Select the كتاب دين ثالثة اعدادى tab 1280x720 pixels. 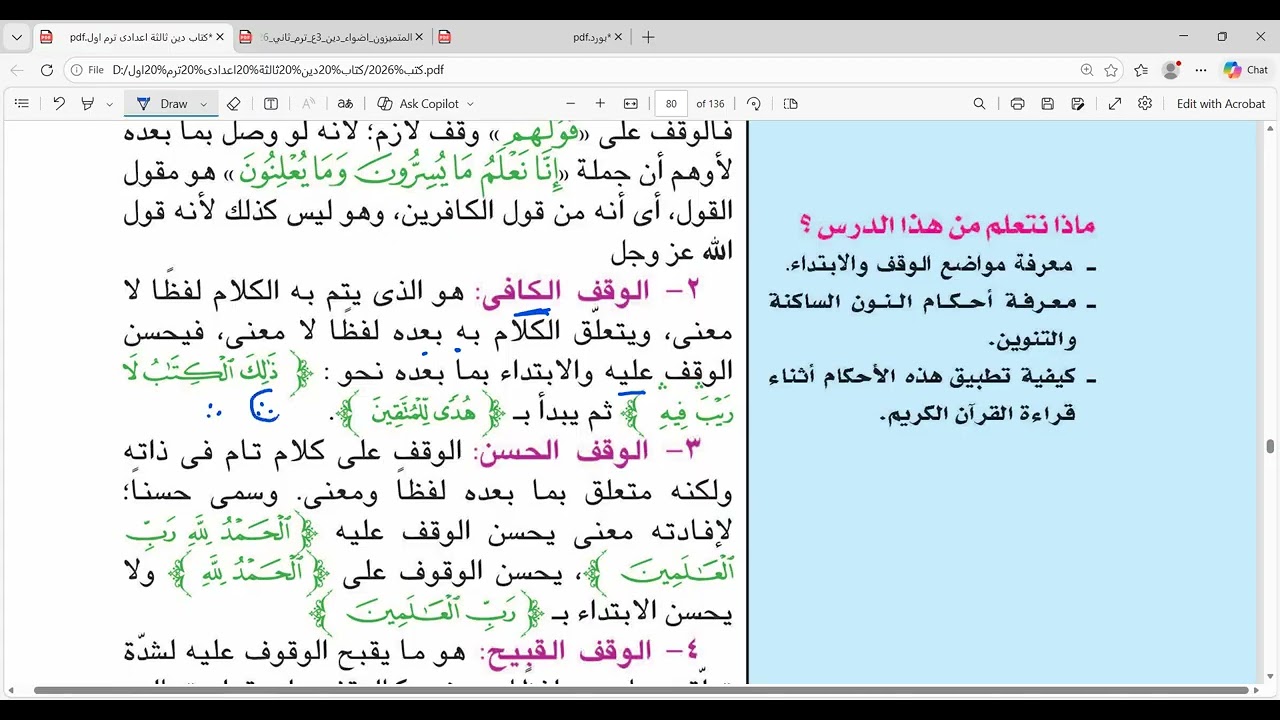(x=130, y=37)
